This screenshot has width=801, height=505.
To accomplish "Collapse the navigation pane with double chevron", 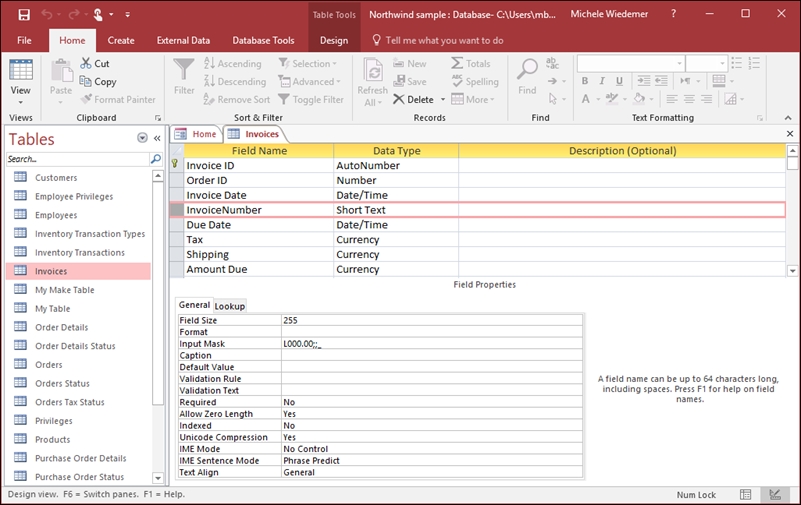I will click(157, 138).
